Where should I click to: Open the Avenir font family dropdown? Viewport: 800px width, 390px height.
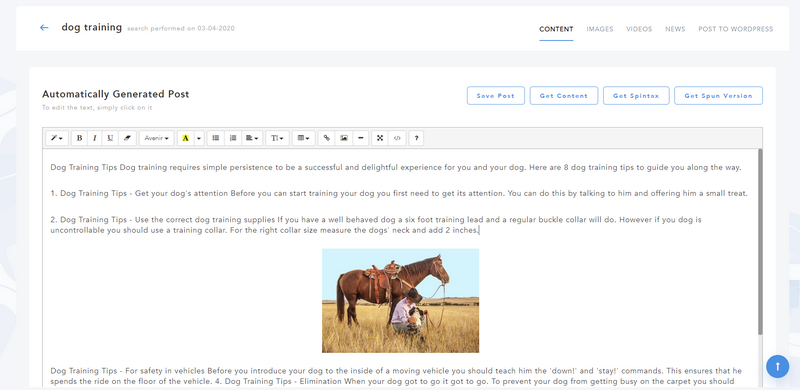157,138
